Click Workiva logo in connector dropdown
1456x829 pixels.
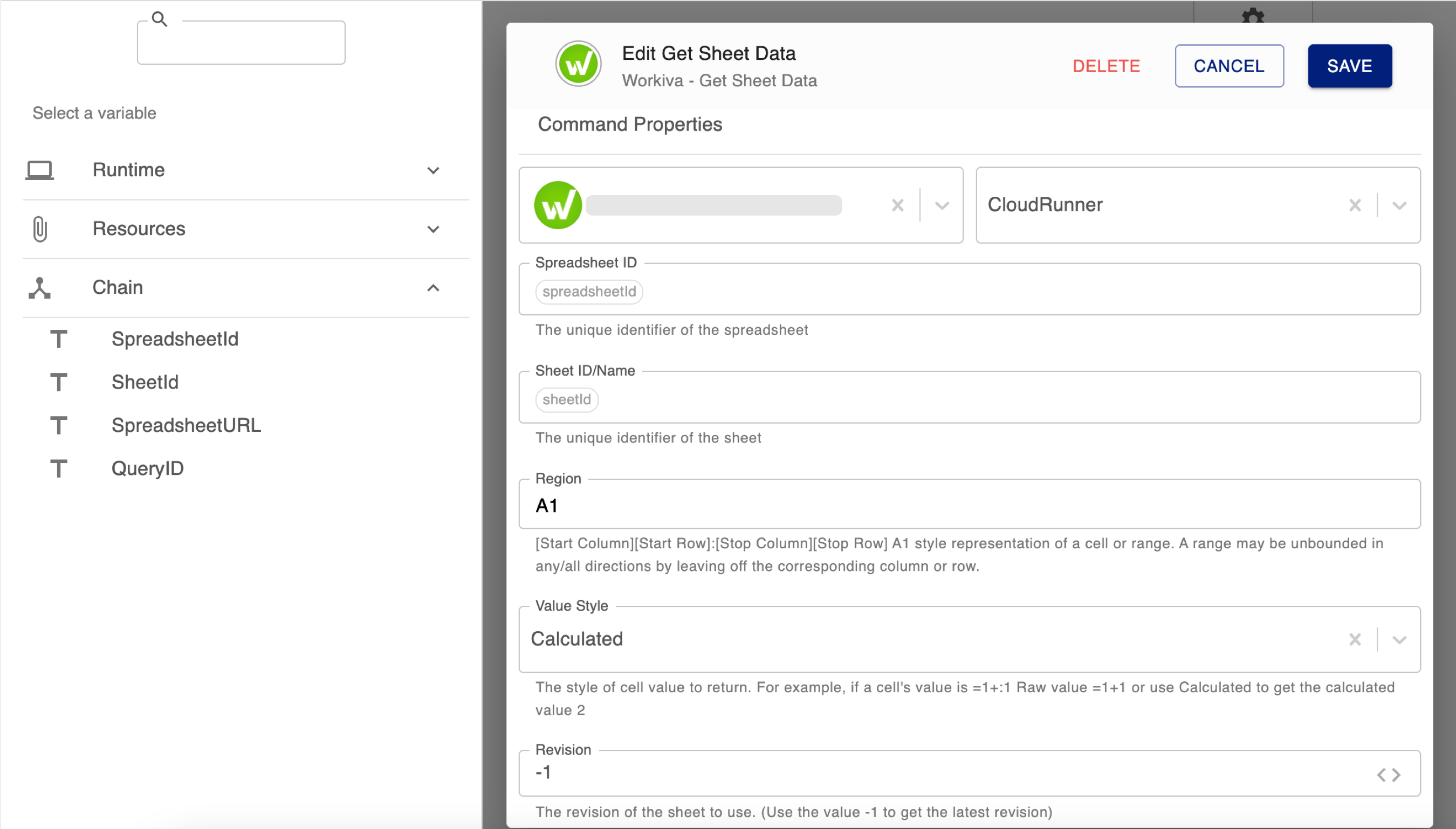coord(558,205)
